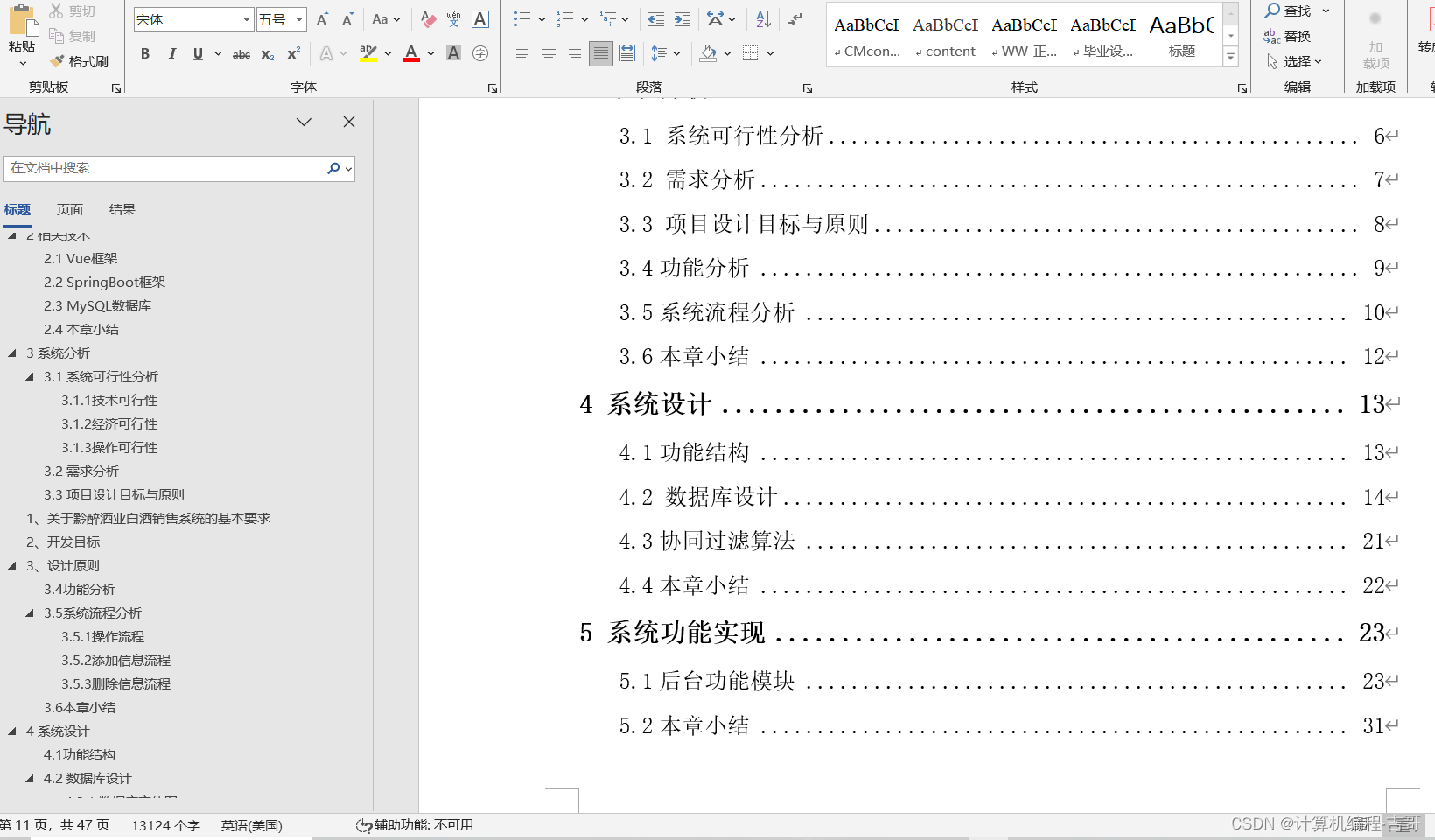Image resolution: width=1435 pixels, height=840 pixels.
Task: Show or hide paragraph marks
Action: point(794,19)
